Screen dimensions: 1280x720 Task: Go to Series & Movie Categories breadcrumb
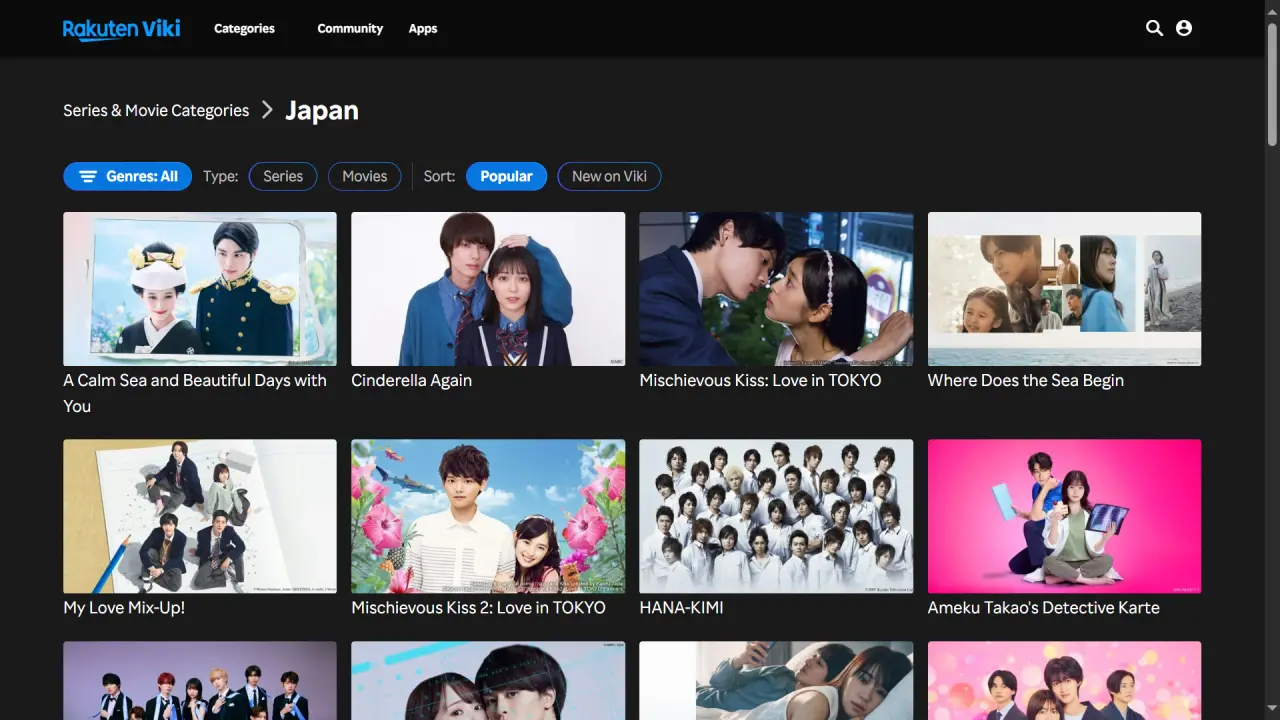point(156,110)
